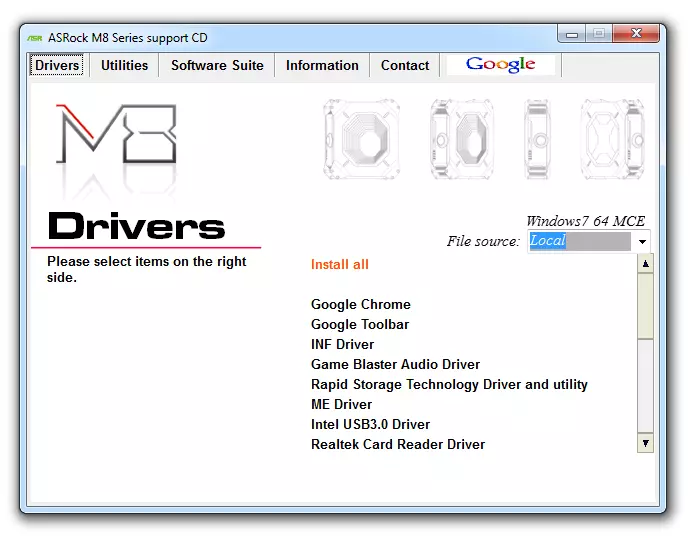Select Realtek Card Reader Driver

point(398,444)
